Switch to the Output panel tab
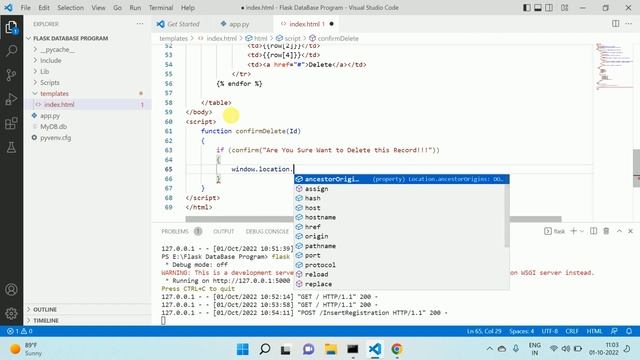 click(224, 231)
